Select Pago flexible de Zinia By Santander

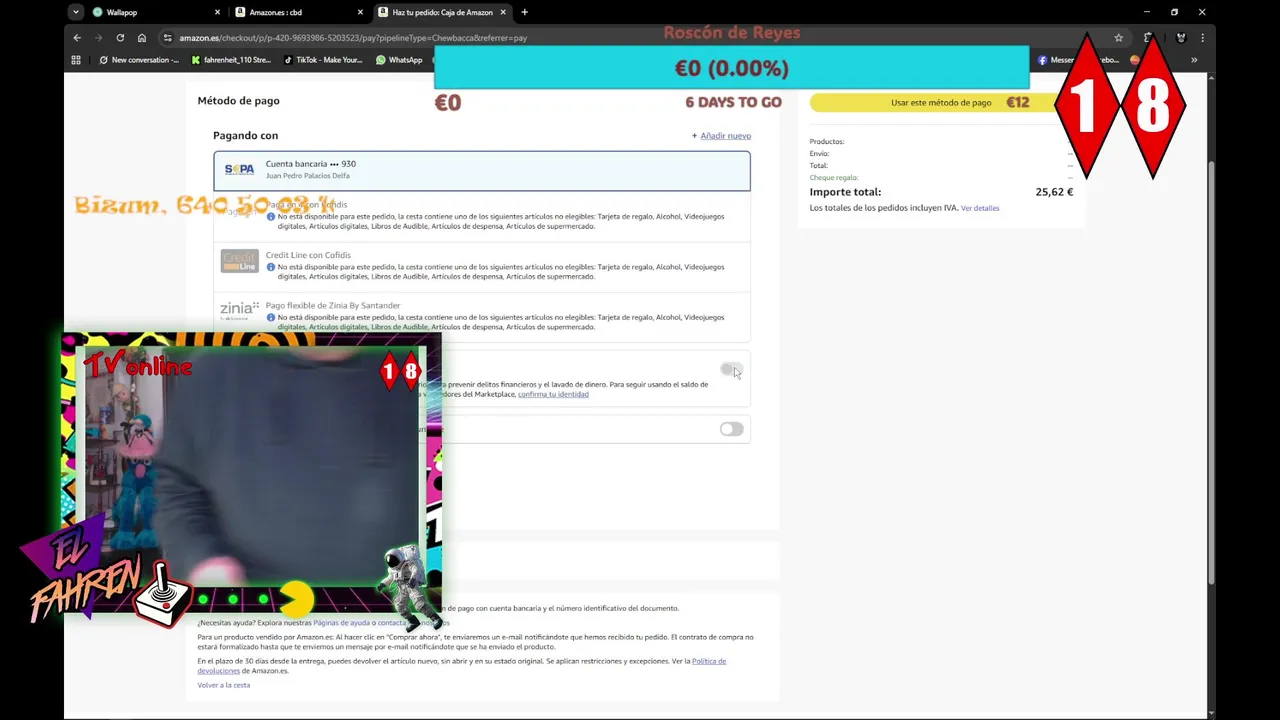point(481,317)
